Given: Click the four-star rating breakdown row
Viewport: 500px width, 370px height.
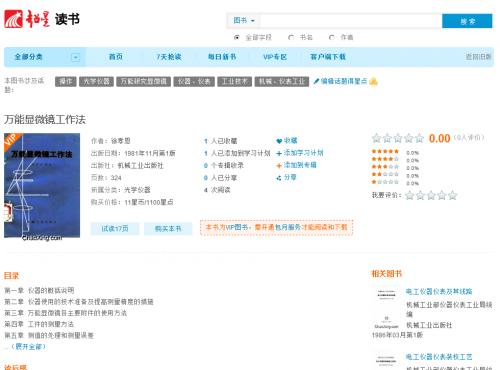Looking at the screenshot, I should pos(395,160).
